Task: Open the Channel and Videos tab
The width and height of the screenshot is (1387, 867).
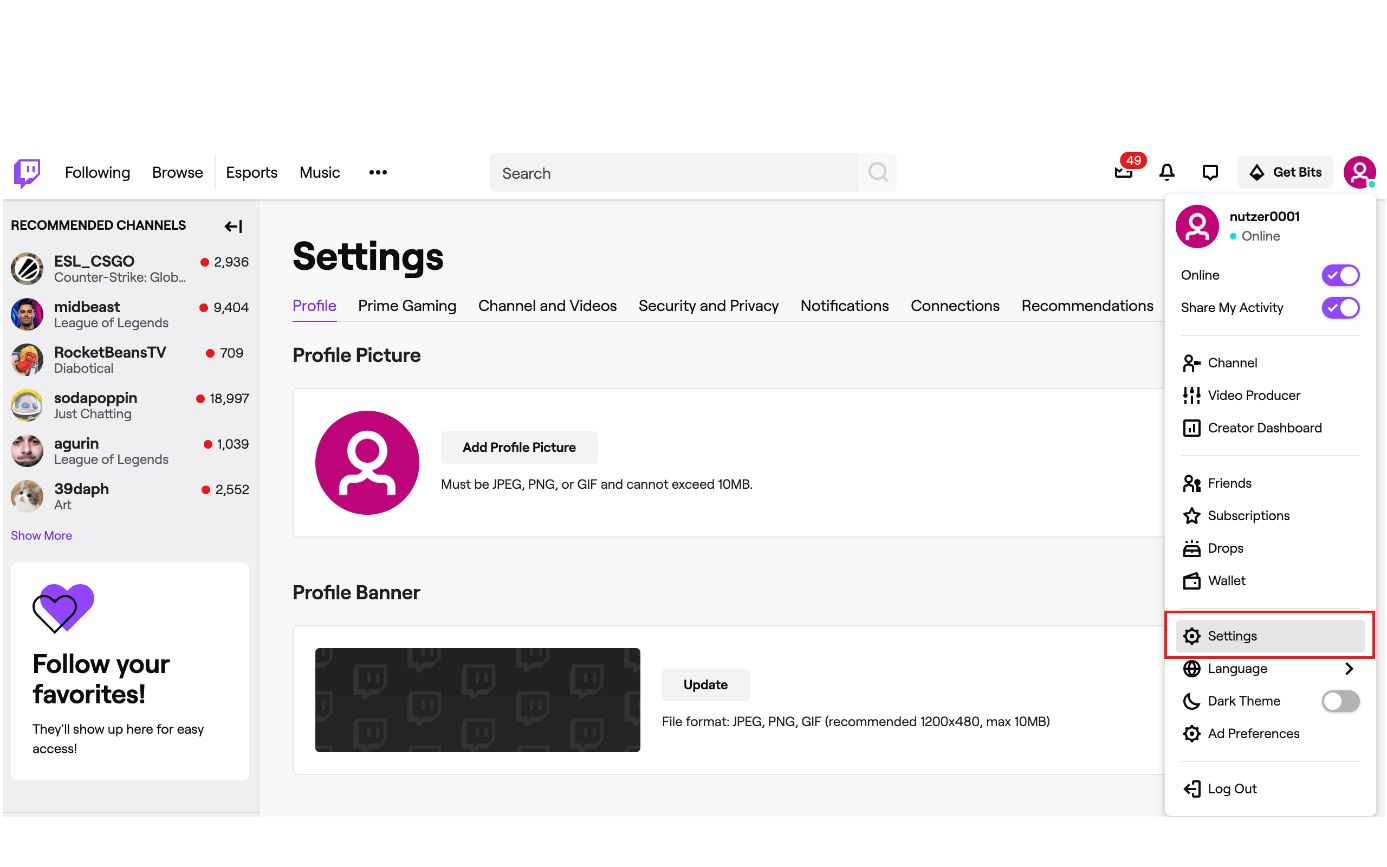Action: tap(548, 306)
